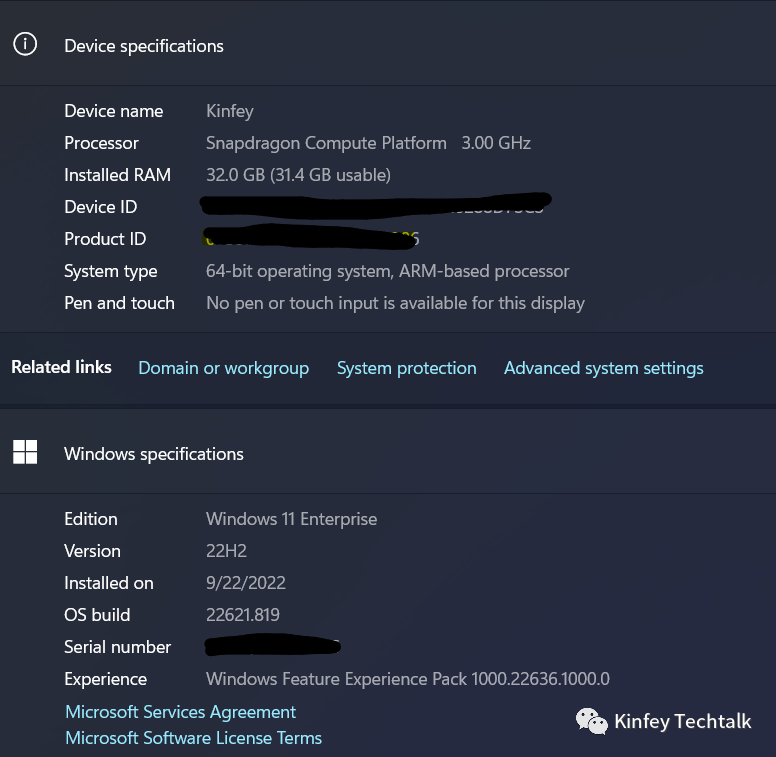
Task: Select the Windows Feature Experience Pack value
Action: point(408,679)
